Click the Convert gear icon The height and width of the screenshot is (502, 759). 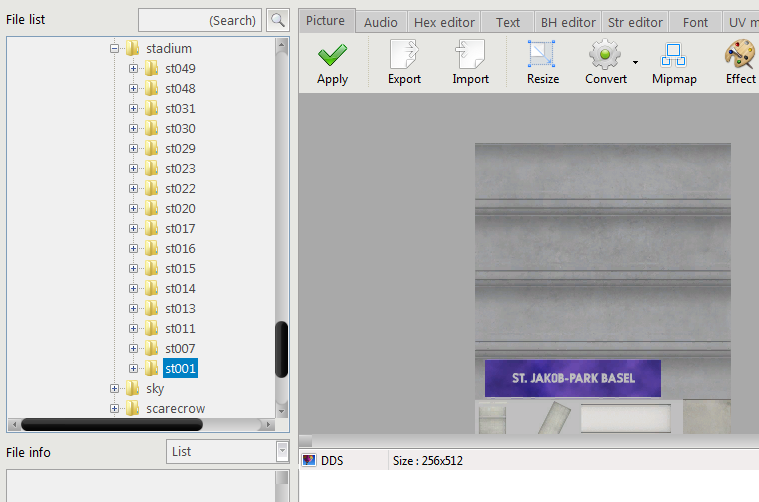click(x=605, y=54)
